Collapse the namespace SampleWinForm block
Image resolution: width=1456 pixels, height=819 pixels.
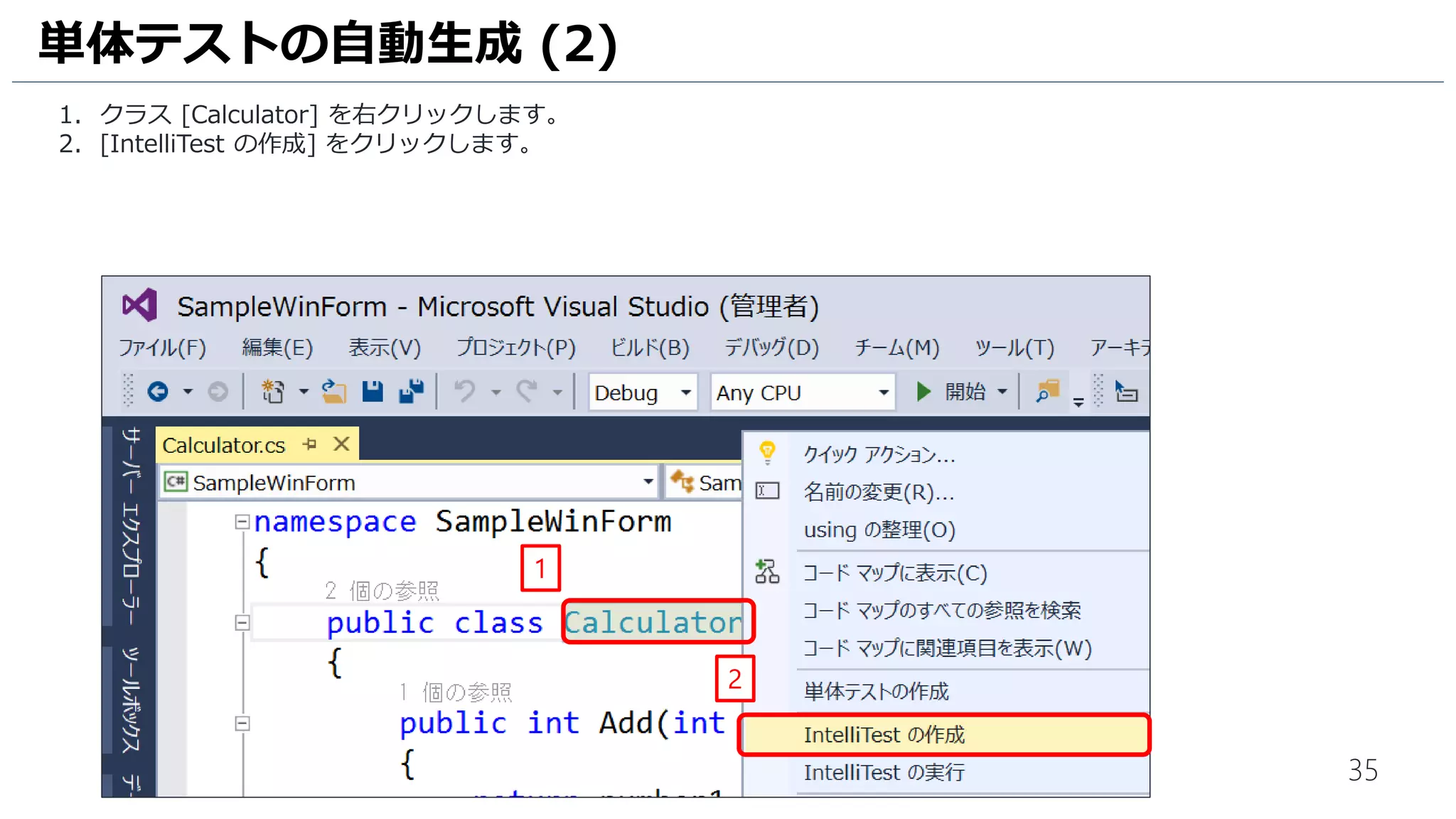coord(242,523)
